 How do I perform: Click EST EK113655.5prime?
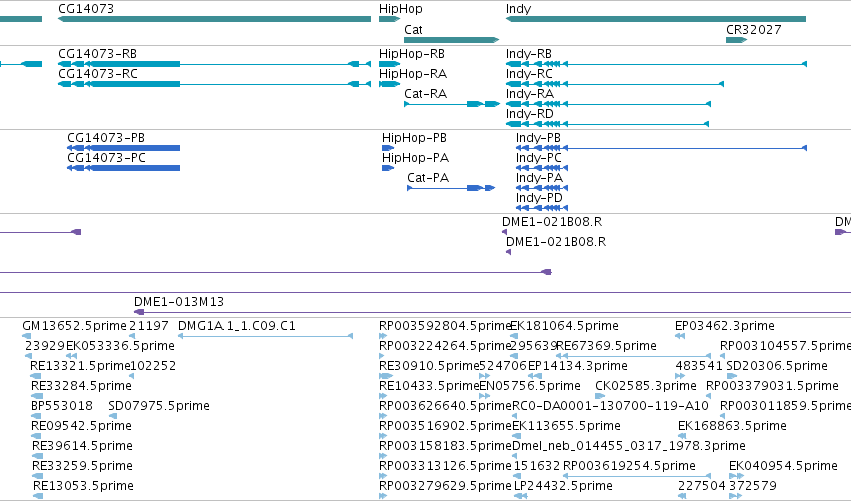[567, 426]
